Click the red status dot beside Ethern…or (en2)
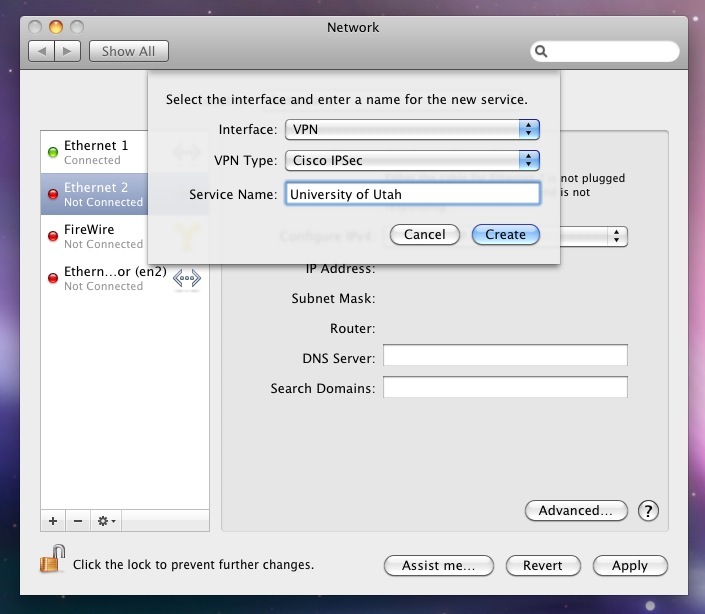This screenshot has width=705, height=614. point(53,278)
